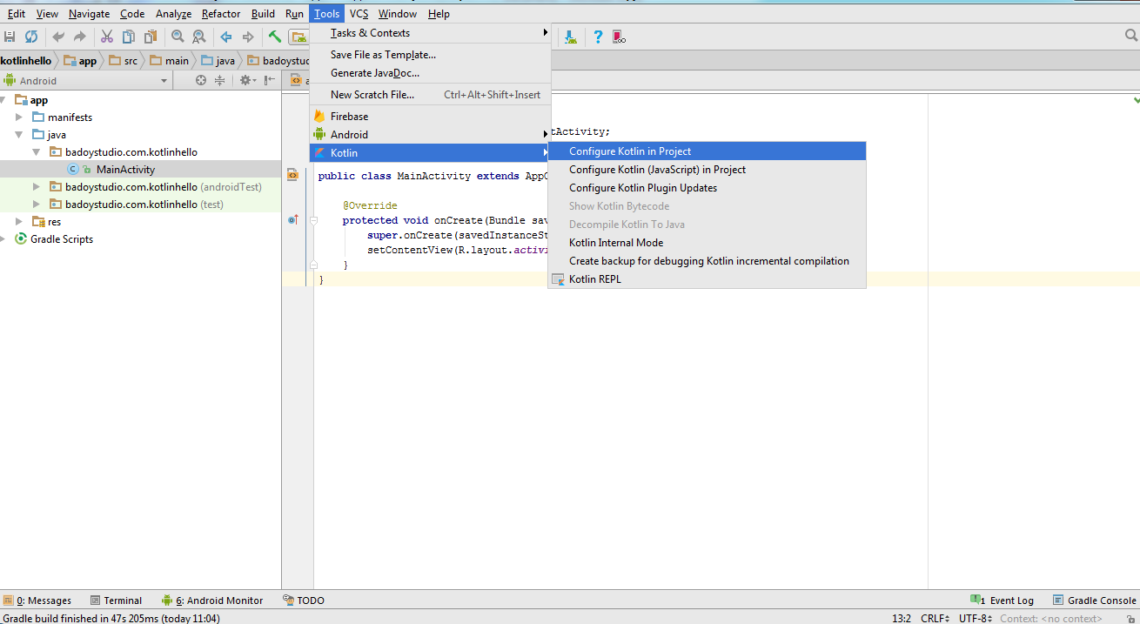The image size is (1140, 624).
Task: Expand the manifests folder
Action: pyautogui.click(x=19, y=117)
